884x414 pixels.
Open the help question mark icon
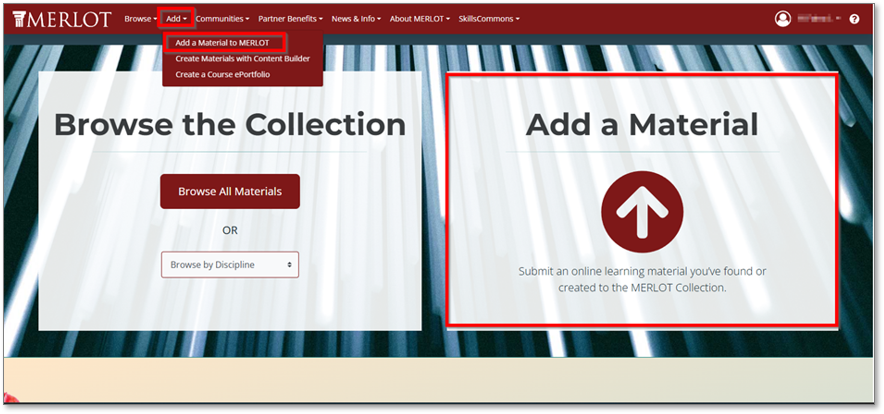tap(854, 19)
